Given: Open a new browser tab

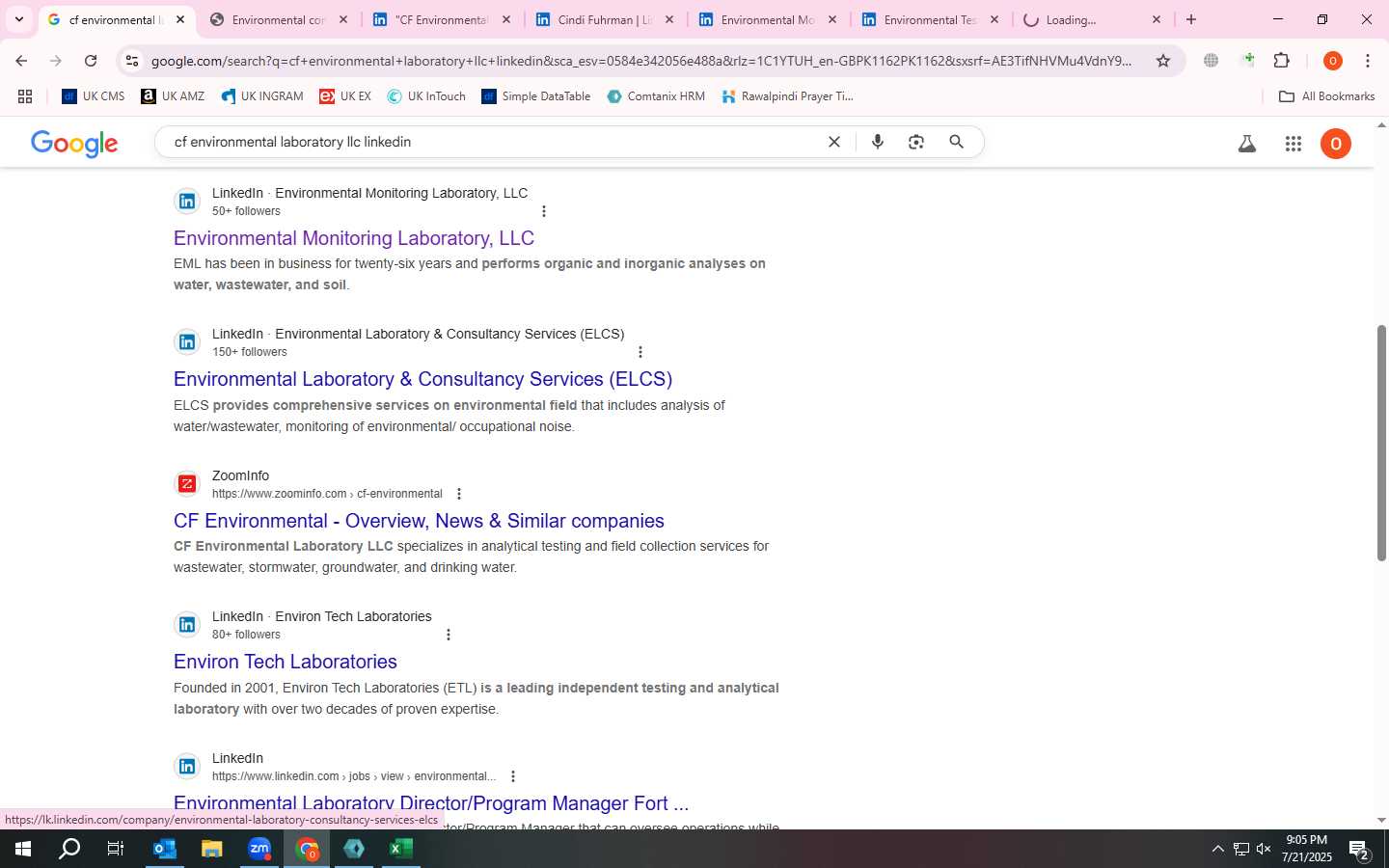Looking at the screenshot, I should [1191, 19].
